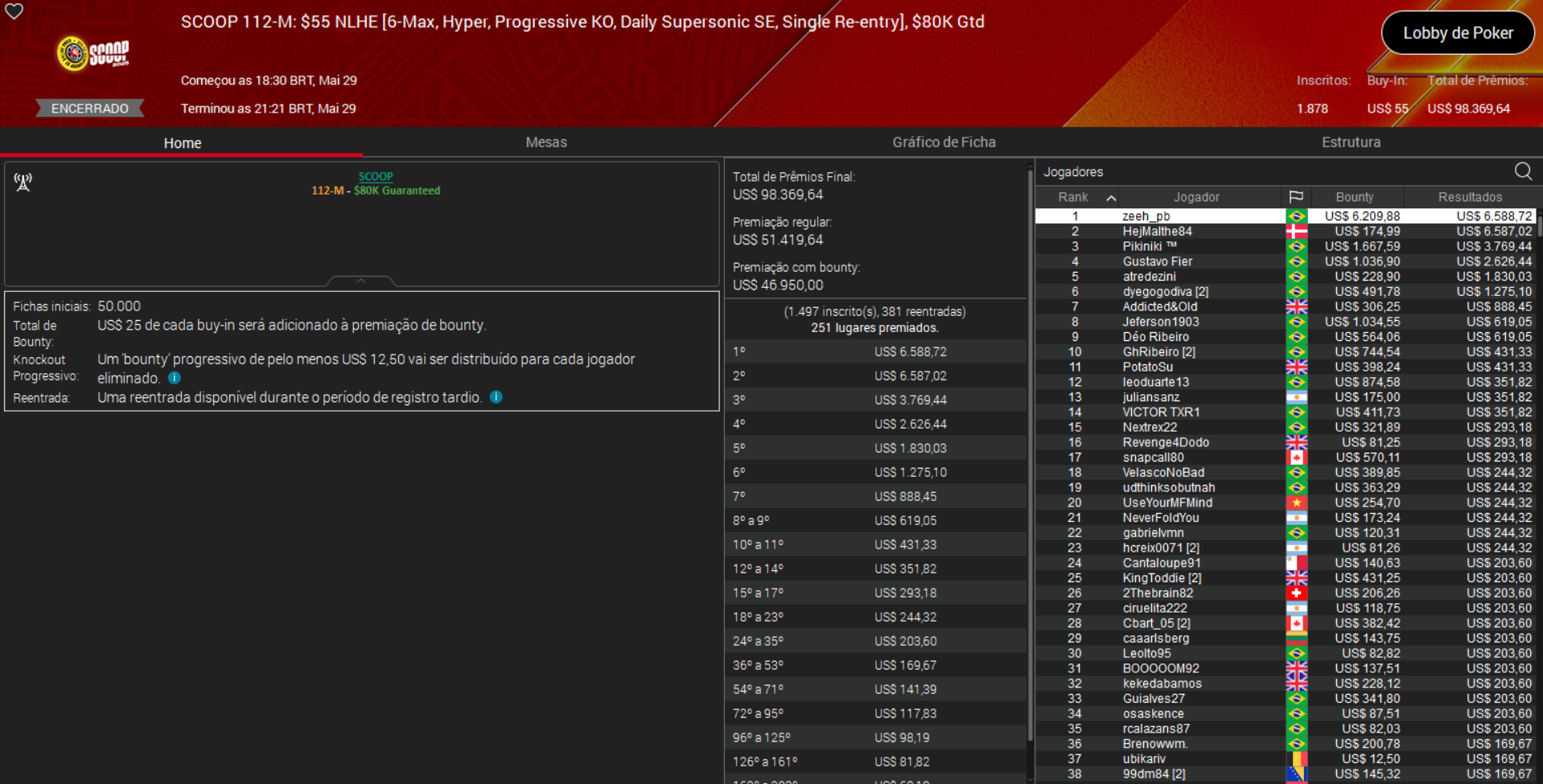The image size is (1543, 784).
Task: Select player row HejMalthe84
Action: click(x=1286, y=232)
